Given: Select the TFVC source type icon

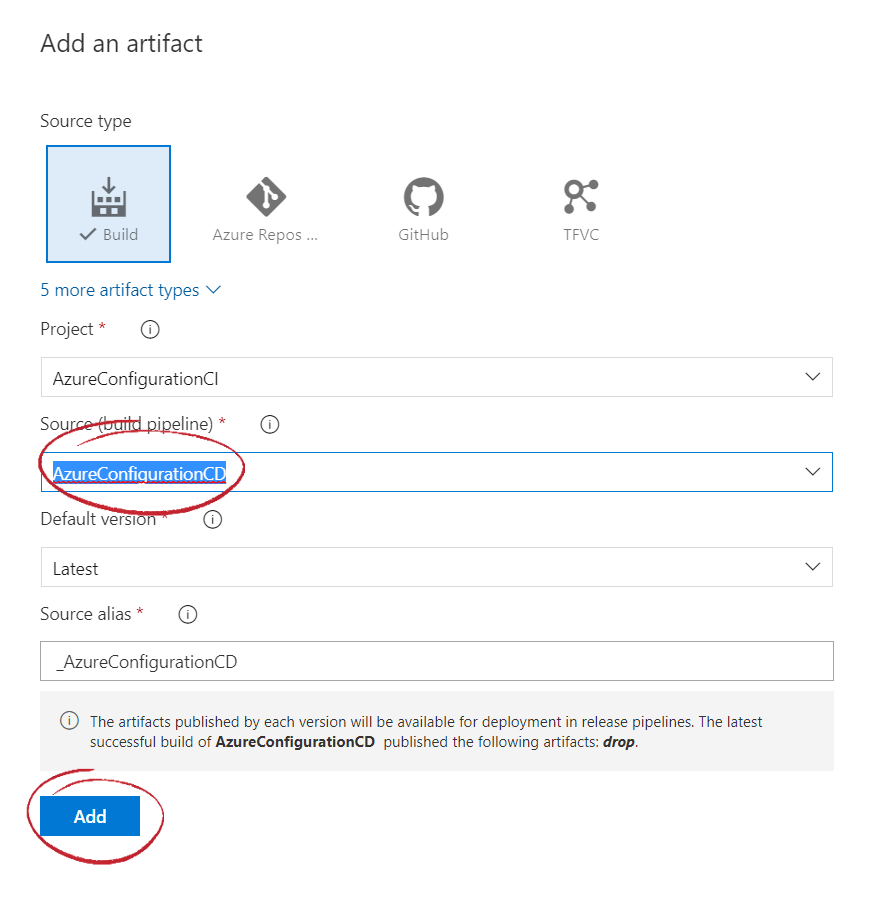Looking at the screenshot, I should (x=580, y=197).
